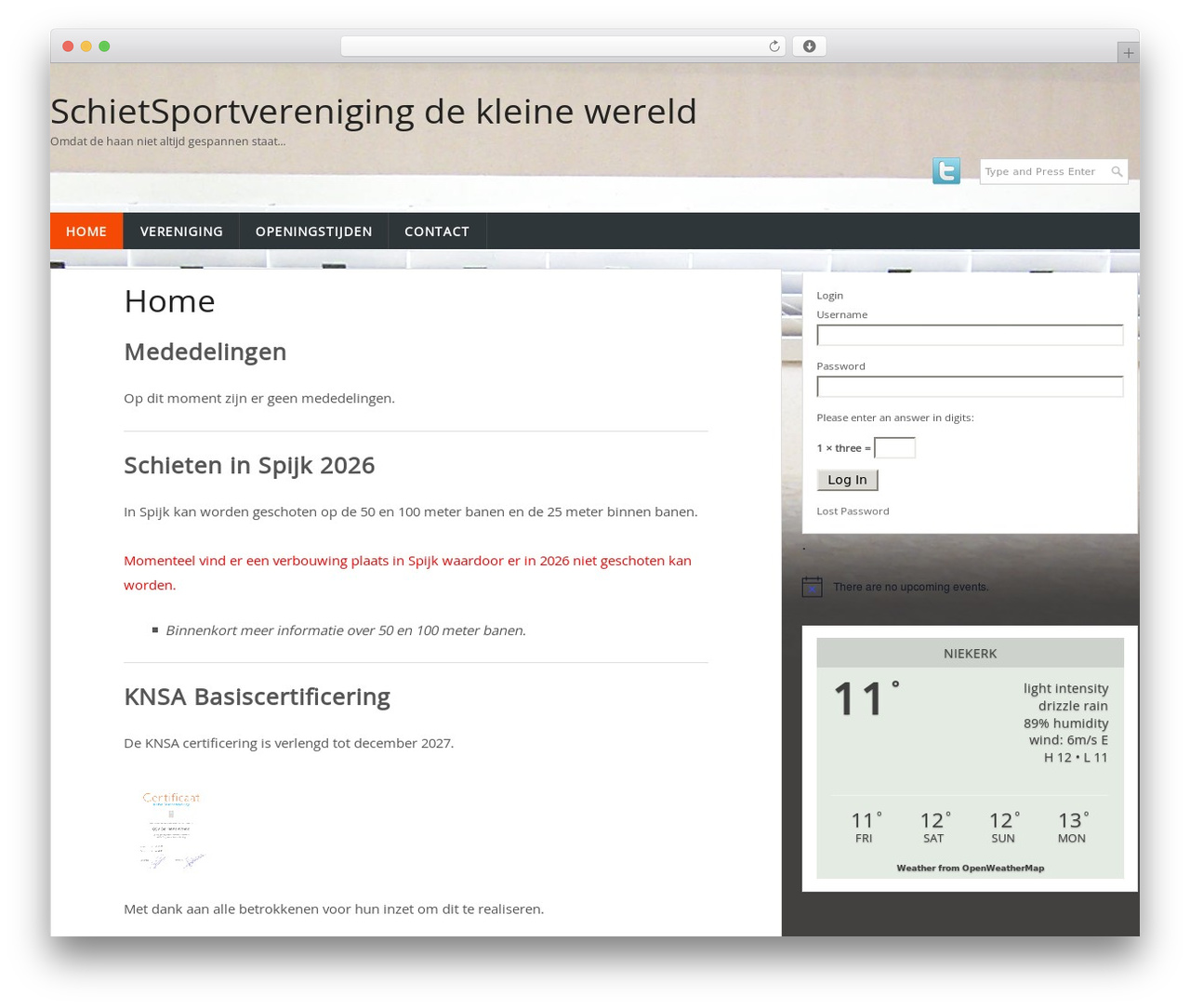The height and width of the screenshot is (1008, 1190).
Task: Click the FRI forecast temperature
Action: [x=866, y=820]
